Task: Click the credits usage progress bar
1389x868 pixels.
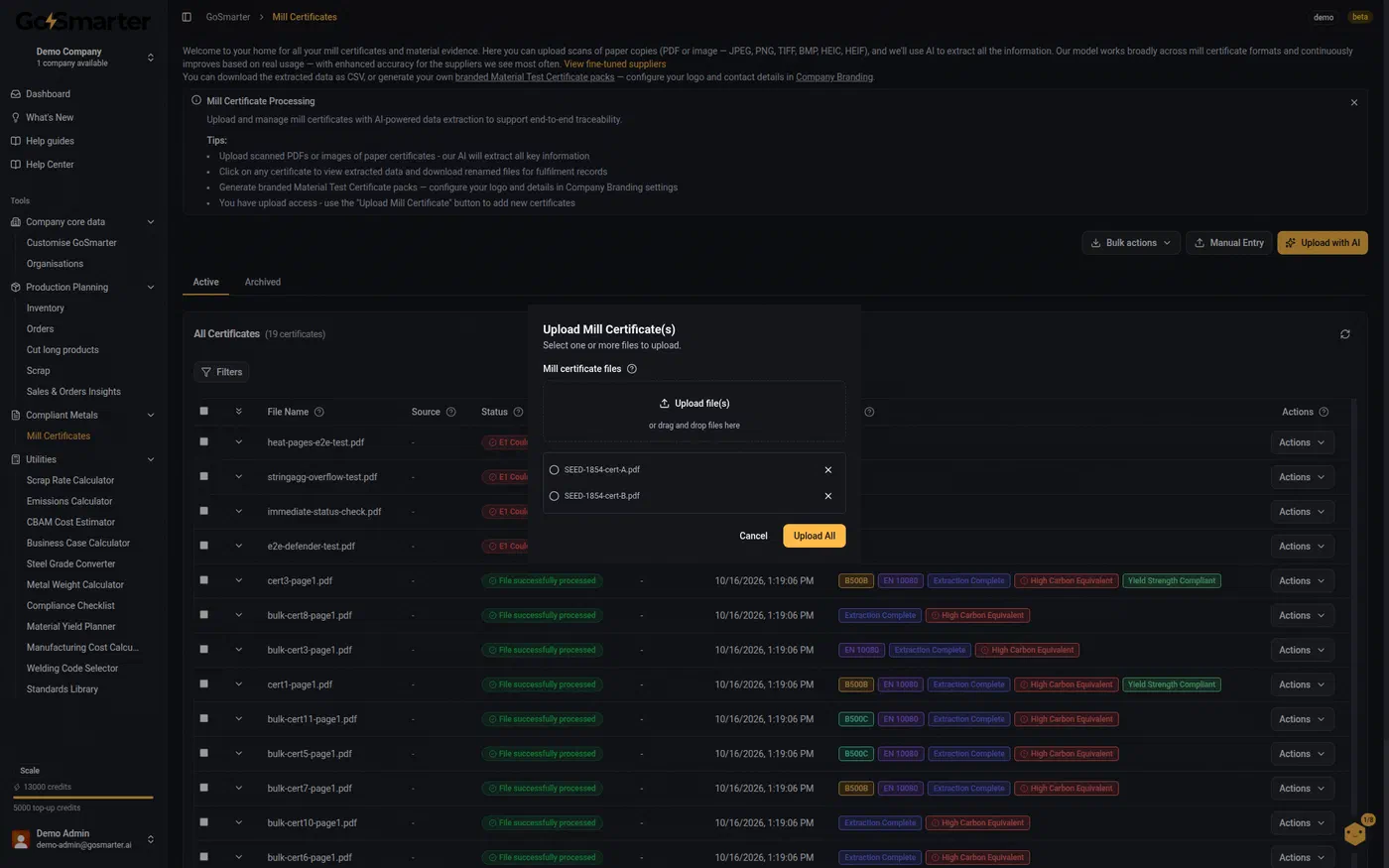Action: click(83, 798)
